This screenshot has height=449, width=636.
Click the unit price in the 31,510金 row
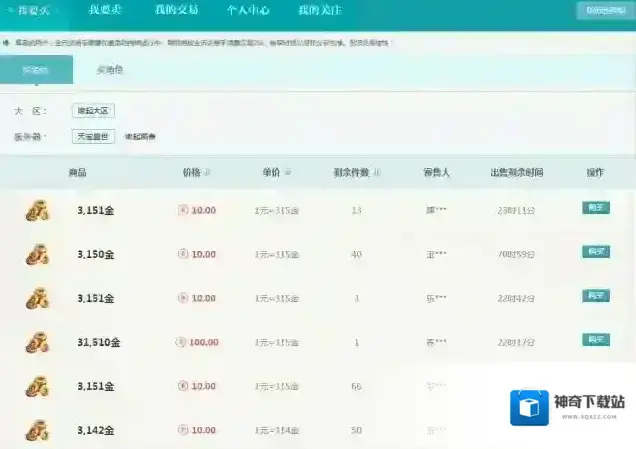point(277,343)
